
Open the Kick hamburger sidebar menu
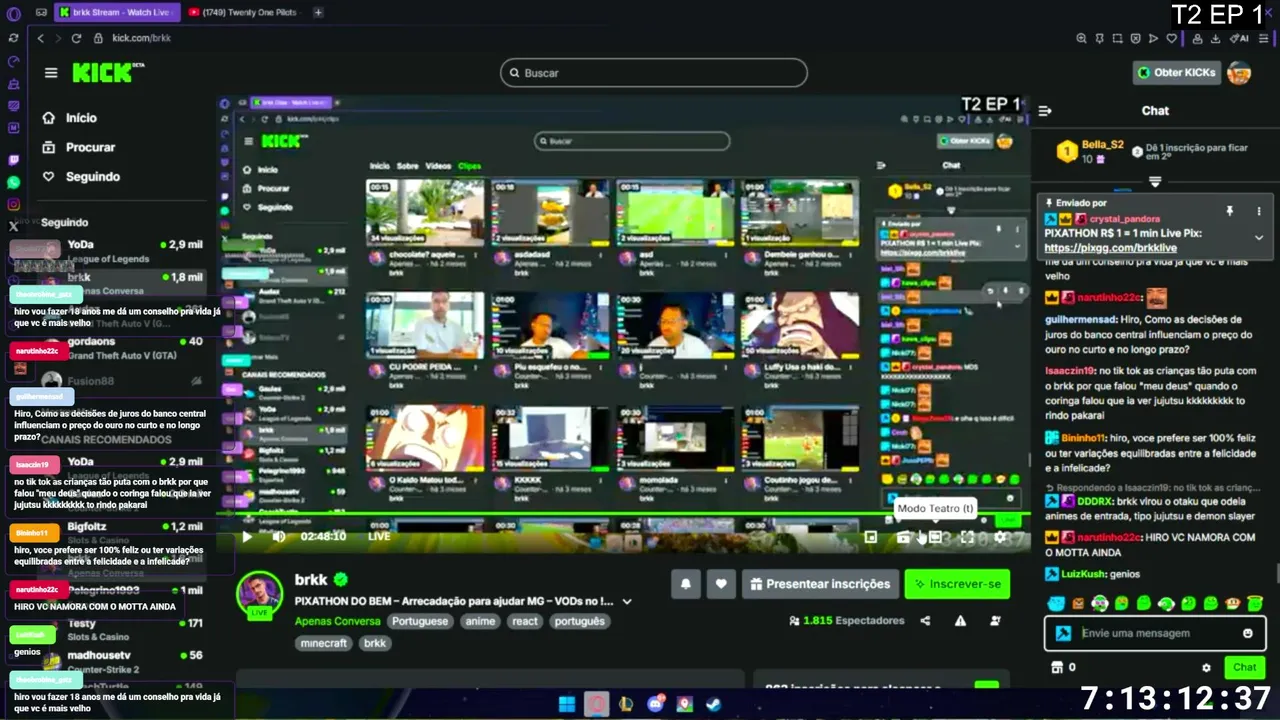tap(51, 73)
